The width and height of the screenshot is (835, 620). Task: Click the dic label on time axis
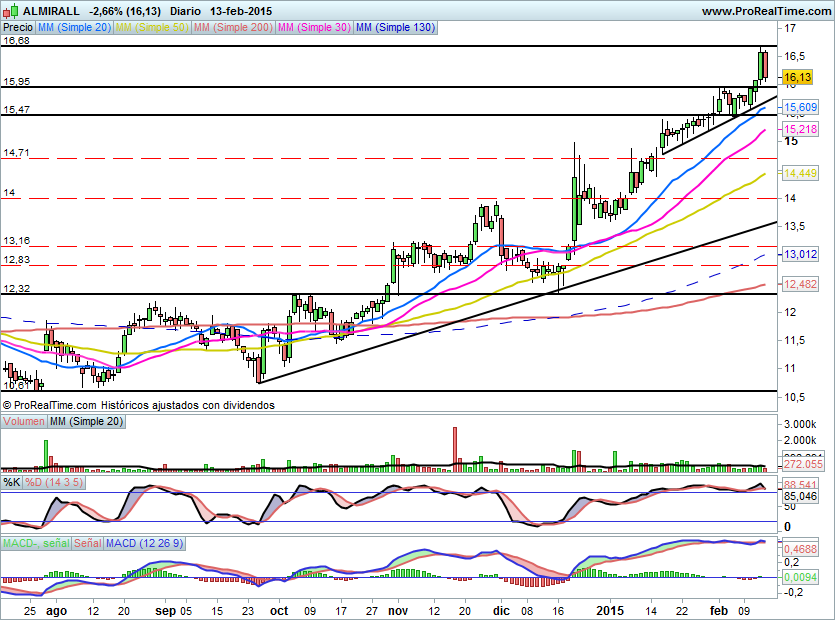(x=501, y=610)
